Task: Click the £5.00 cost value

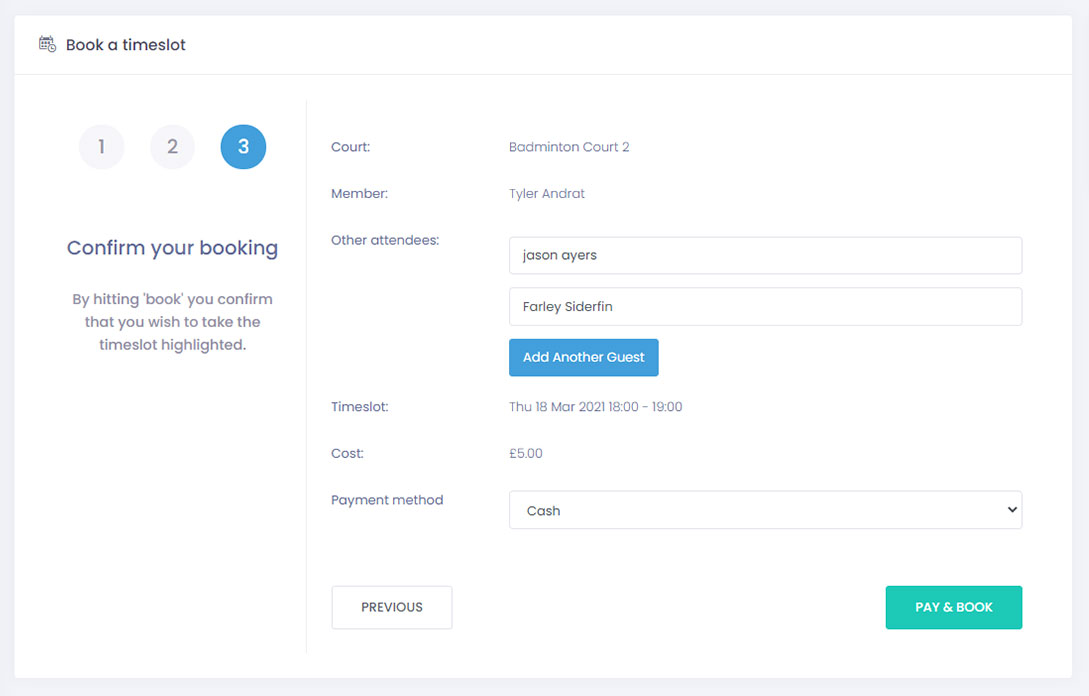Action: click(x=526, y=453)
